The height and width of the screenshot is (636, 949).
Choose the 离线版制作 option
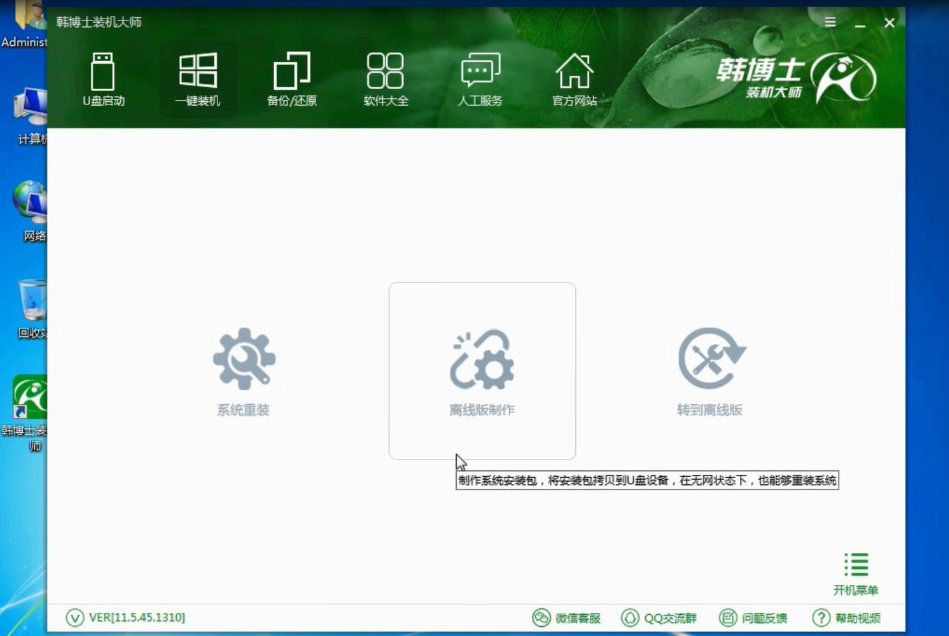pyautogui.click(x=482, y=370)
